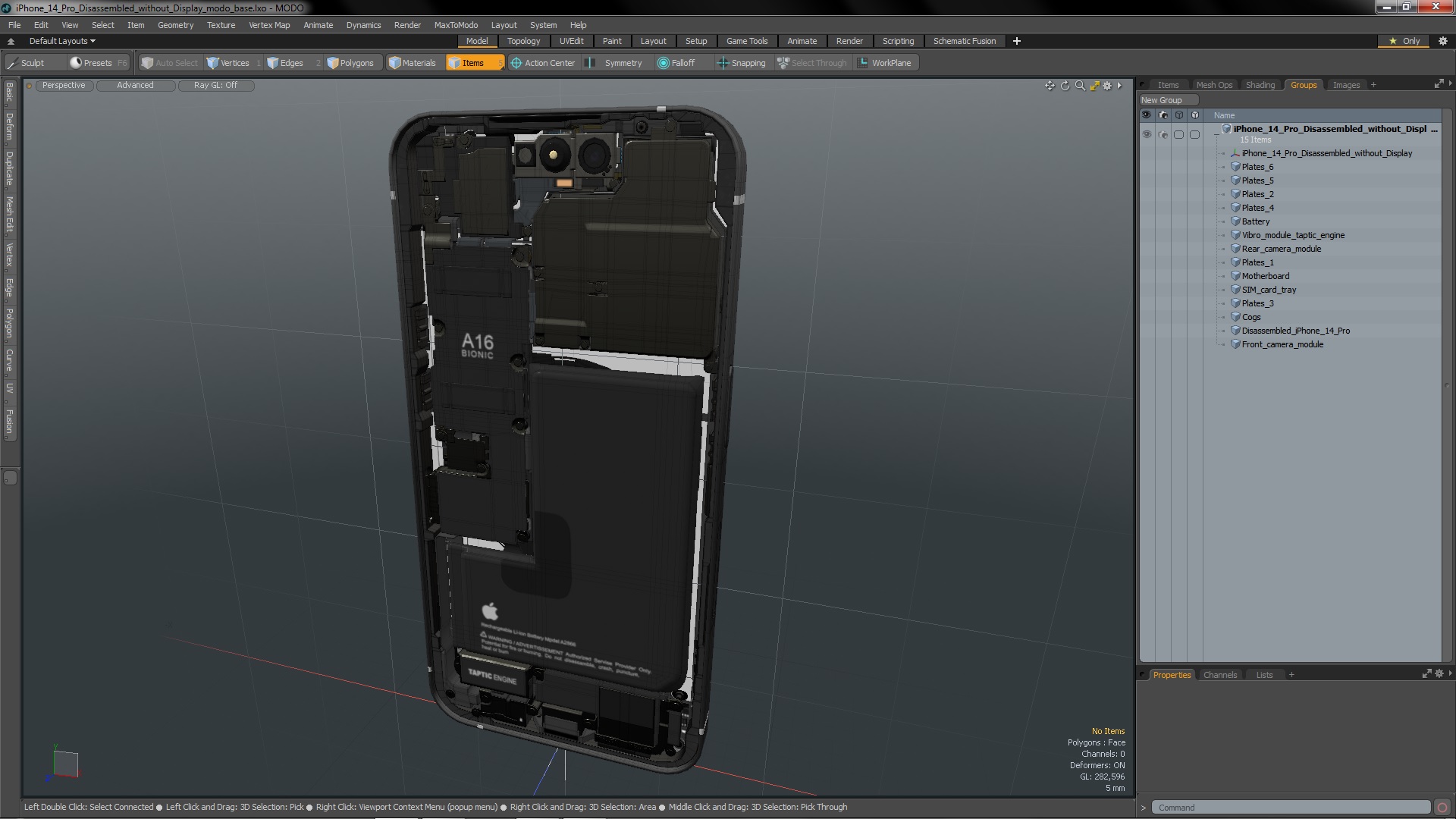Click the Command input field
1456x819 pixels.
[1290, 808]
